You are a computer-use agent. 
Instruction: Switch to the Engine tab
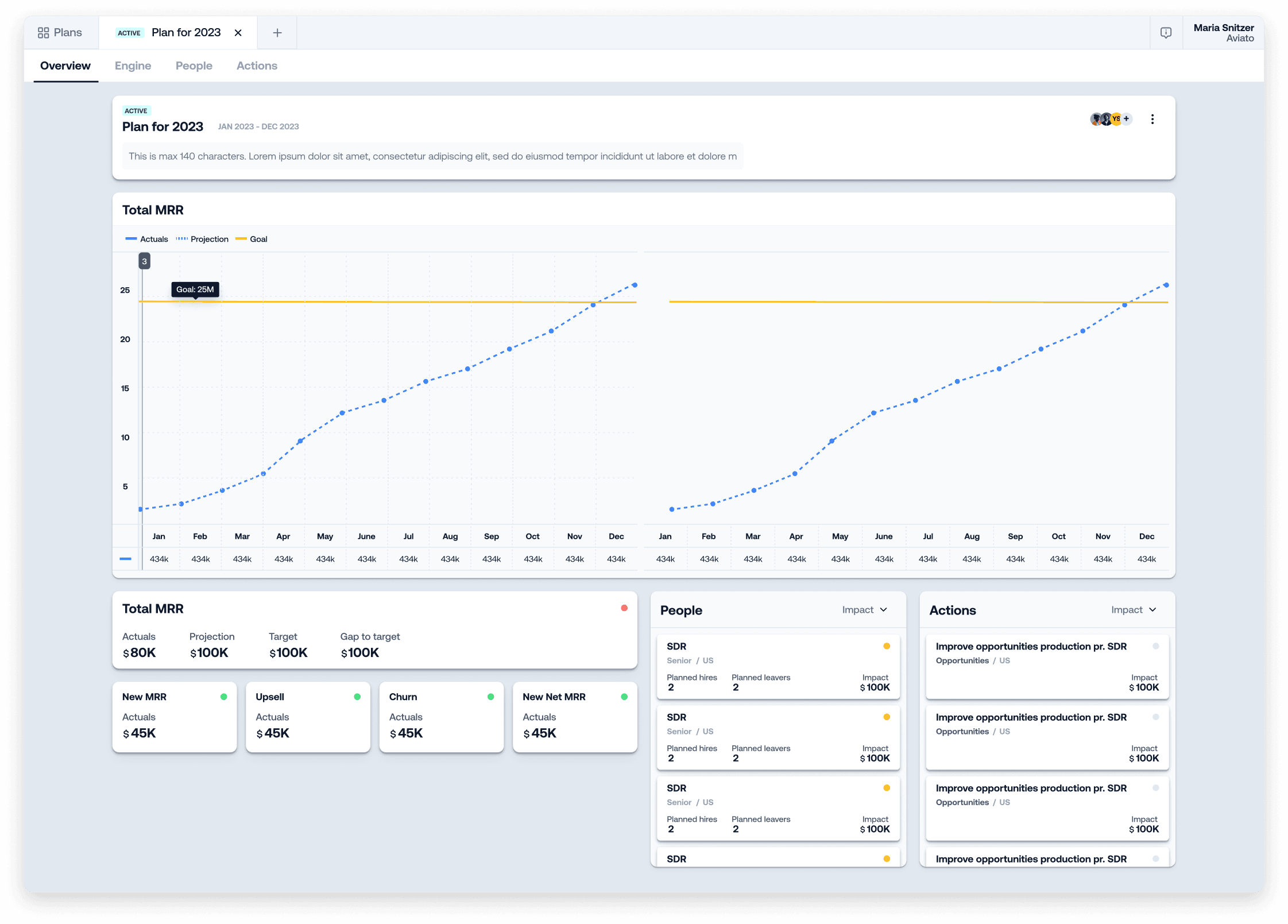click(133, 65)
